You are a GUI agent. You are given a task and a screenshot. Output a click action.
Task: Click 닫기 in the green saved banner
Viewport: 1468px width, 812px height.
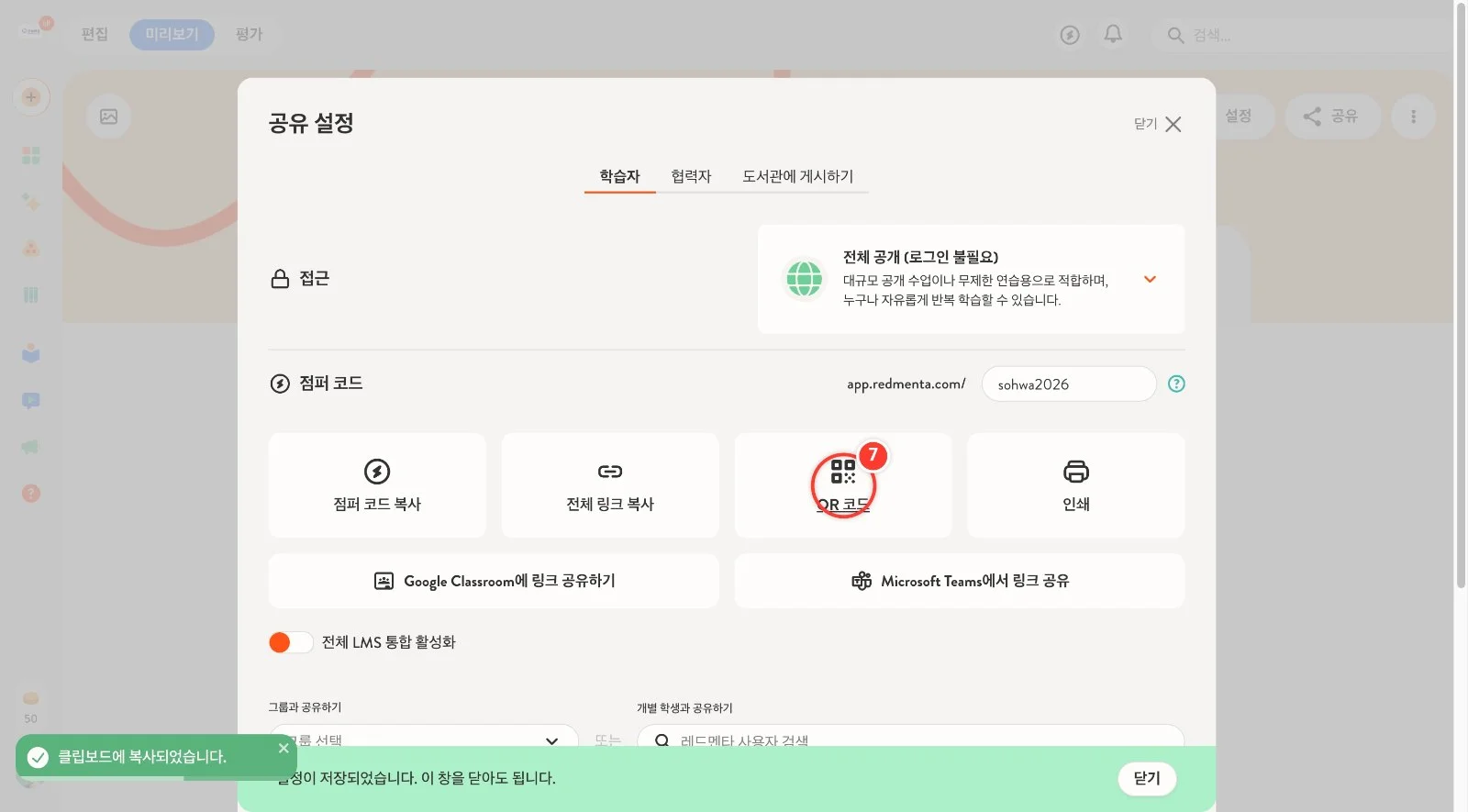coord(1147,778)
